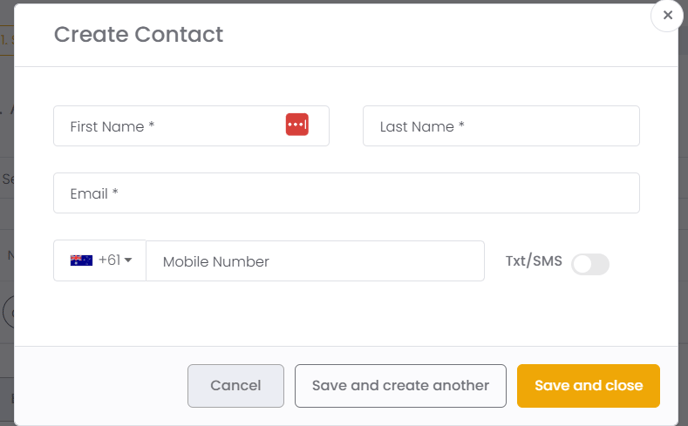Select the orange step tab behind dialog
Viewport: 688px width, 426px height.
point(7,40)
